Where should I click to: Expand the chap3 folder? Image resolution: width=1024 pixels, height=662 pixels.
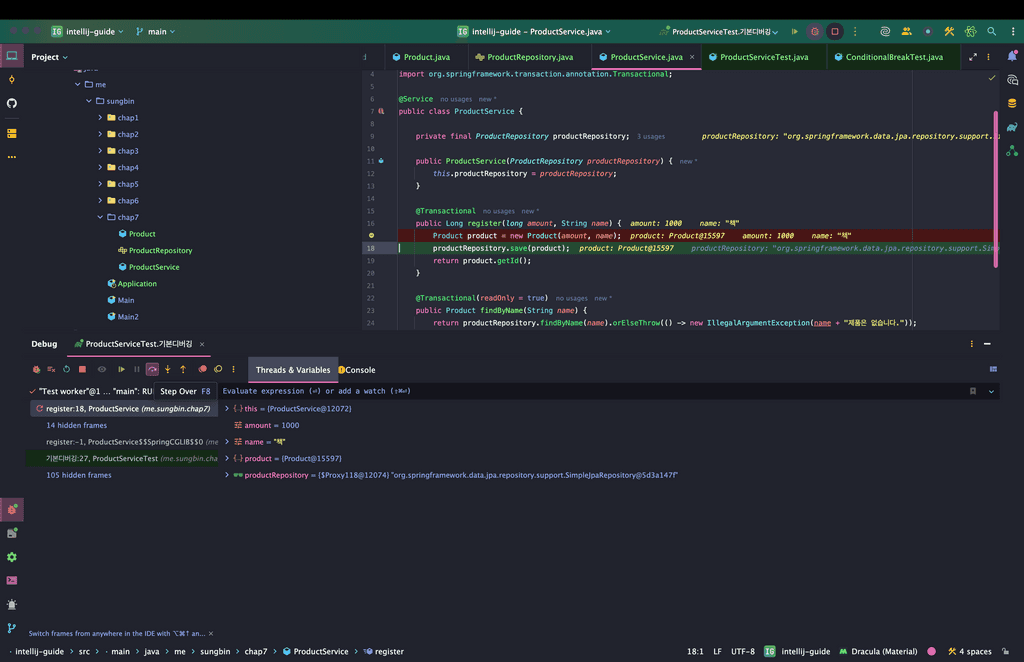pos(100,151)
